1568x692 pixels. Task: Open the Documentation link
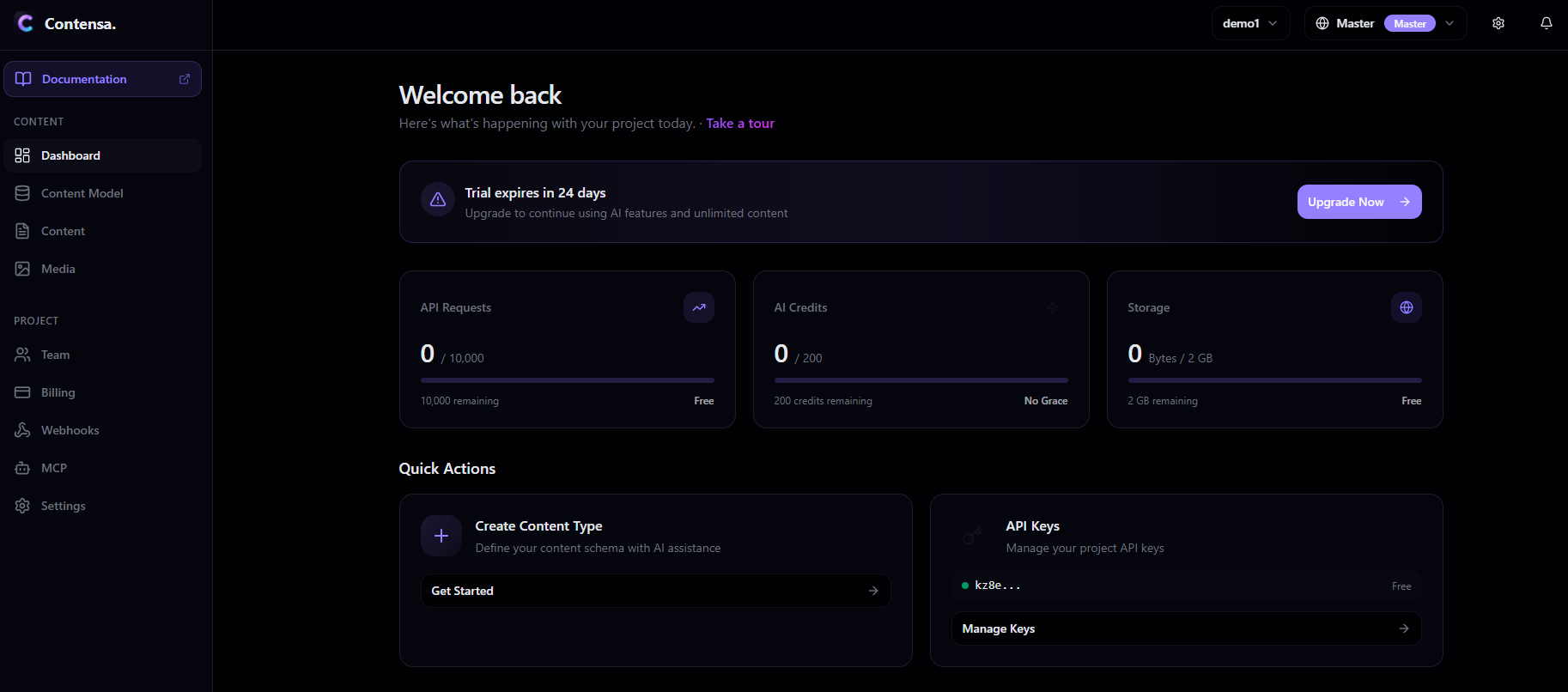tap(102, 79)
